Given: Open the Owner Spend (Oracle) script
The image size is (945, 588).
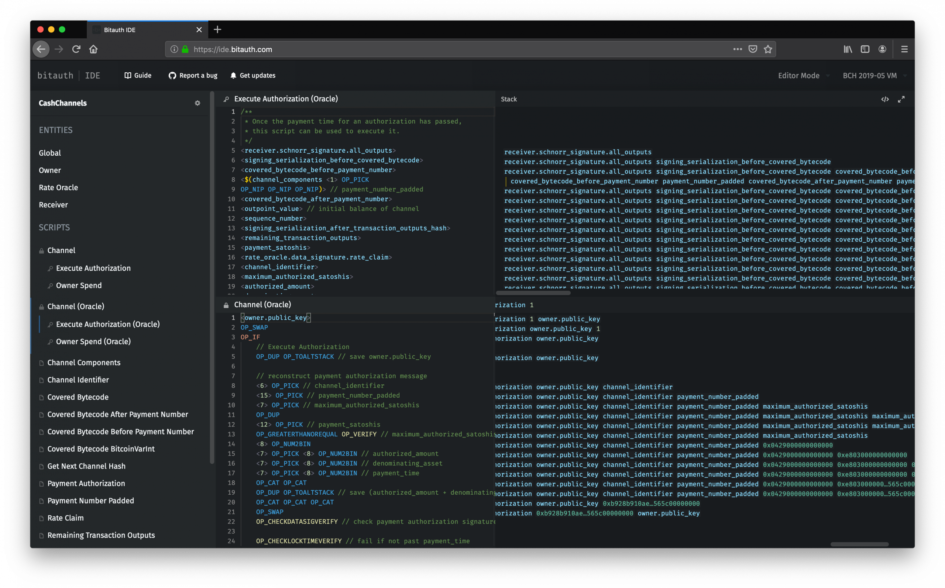Looking at the screenshot, I should (x=93, y=342).
